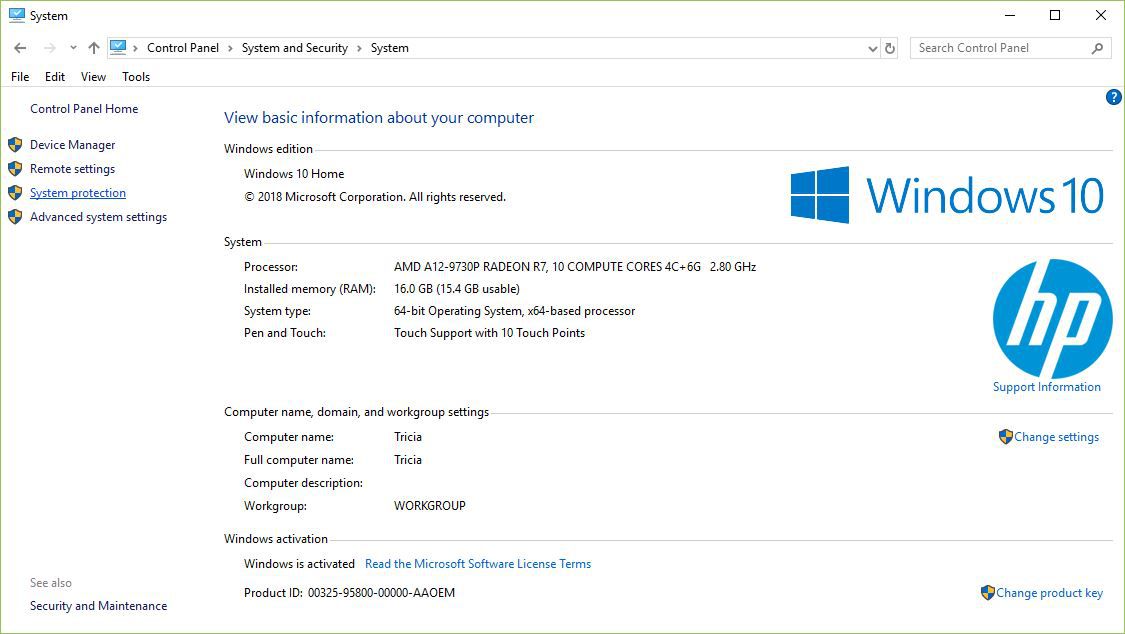Open Advanced system settings
The width and height of the screenshot is (1125, 634).
click(98, 217)
